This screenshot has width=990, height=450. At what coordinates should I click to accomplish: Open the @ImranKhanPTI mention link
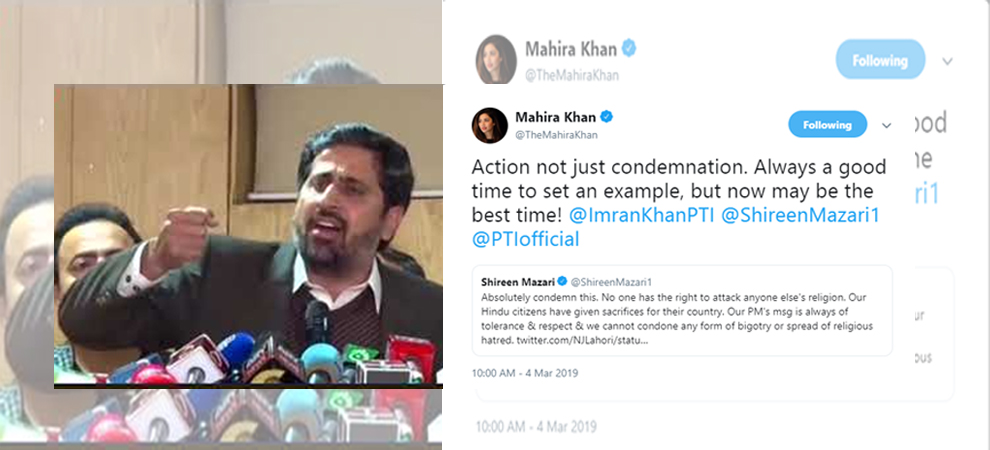(x=641, y=215)
